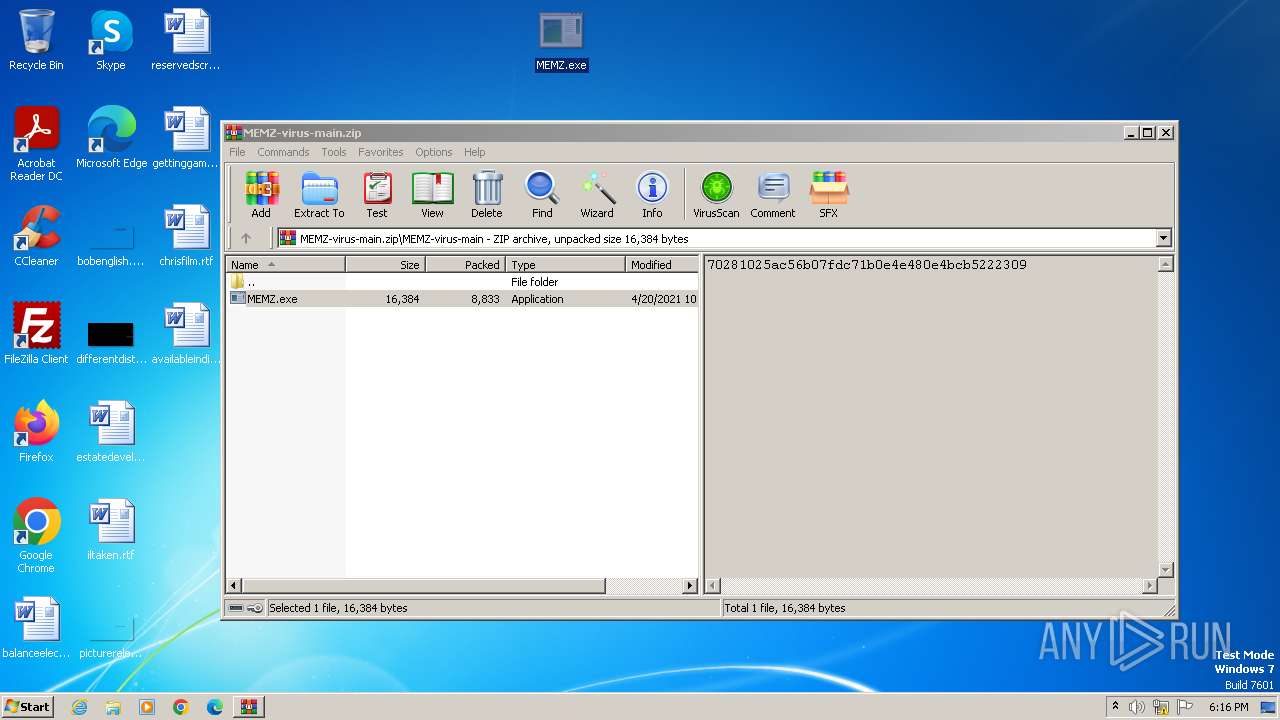Open the Commands menu
The image size is (1280, 720).
(283, 152)
